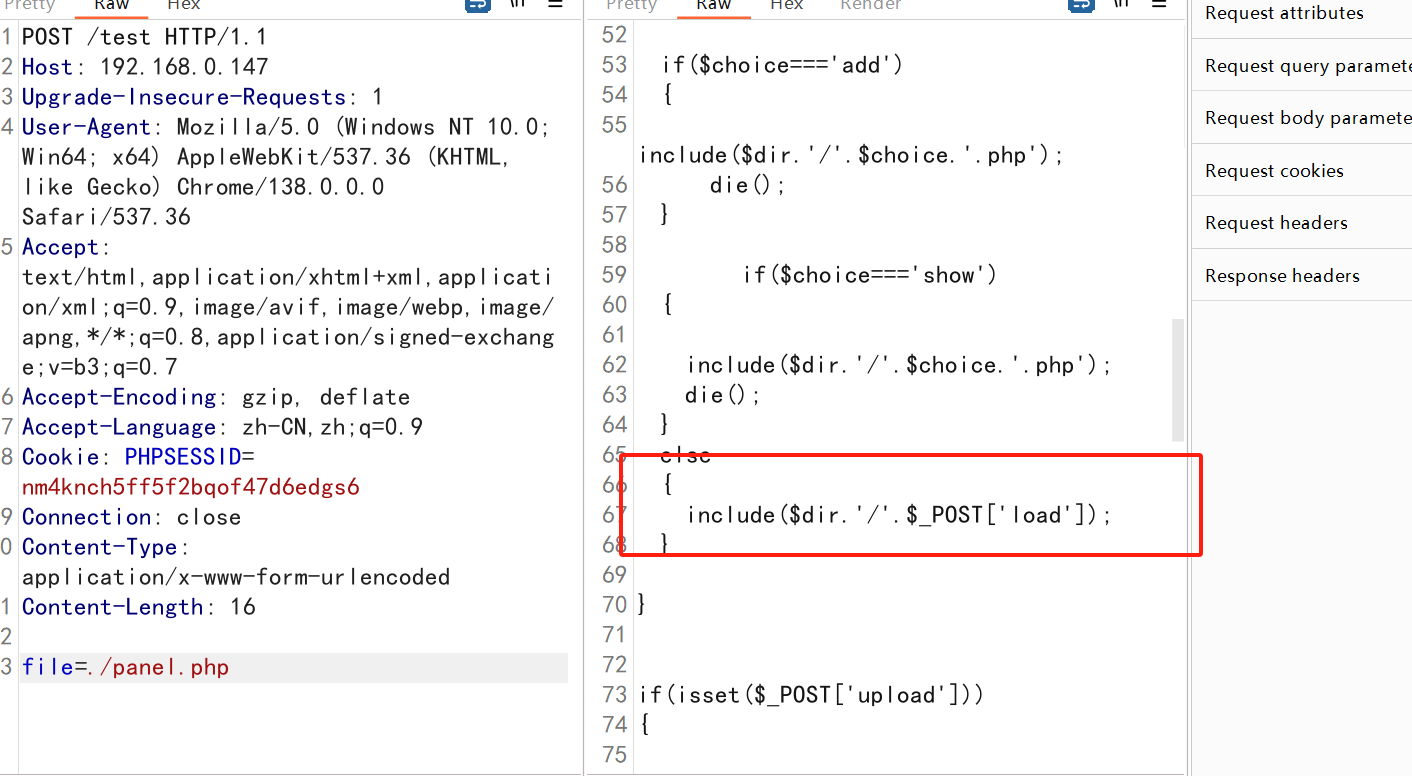The image size is (1412, 776).
Task: Click the Host header value 192.168.0.147
Action: click(184, 67)
